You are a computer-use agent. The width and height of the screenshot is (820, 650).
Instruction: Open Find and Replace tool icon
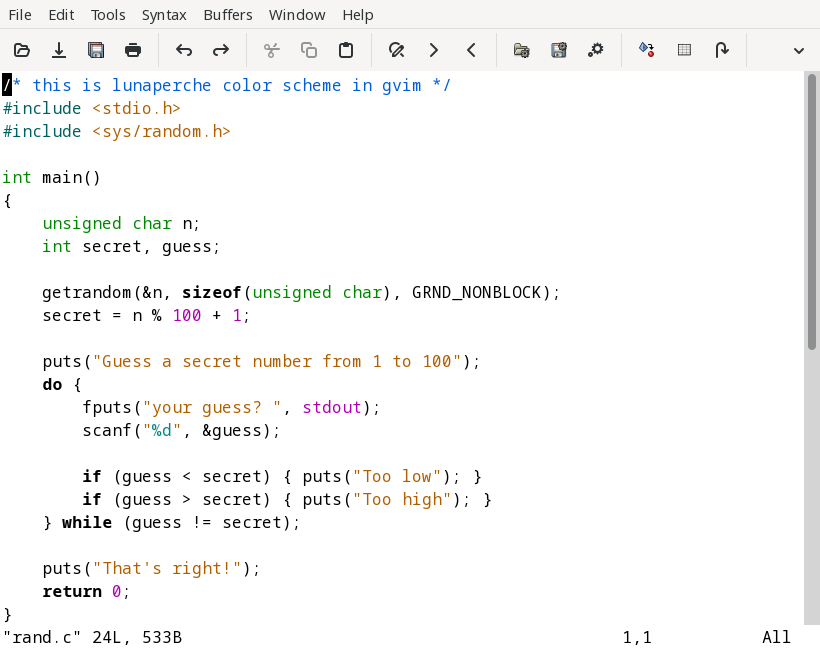(396, 50)
